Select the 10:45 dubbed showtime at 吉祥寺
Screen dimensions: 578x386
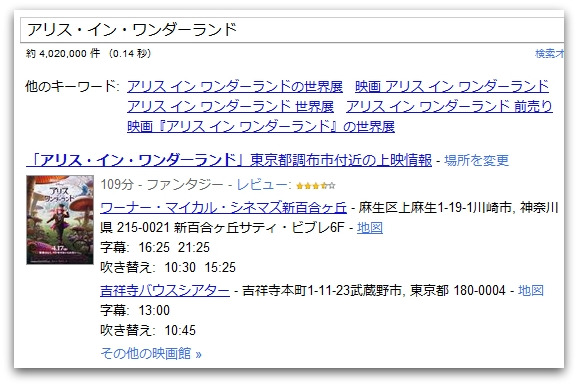(180, 330)
